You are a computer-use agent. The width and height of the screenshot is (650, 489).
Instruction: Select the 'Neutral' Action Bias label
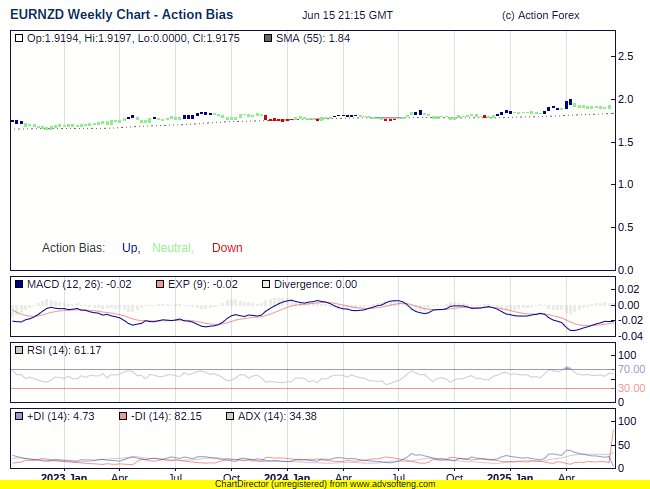coord(173,248)
